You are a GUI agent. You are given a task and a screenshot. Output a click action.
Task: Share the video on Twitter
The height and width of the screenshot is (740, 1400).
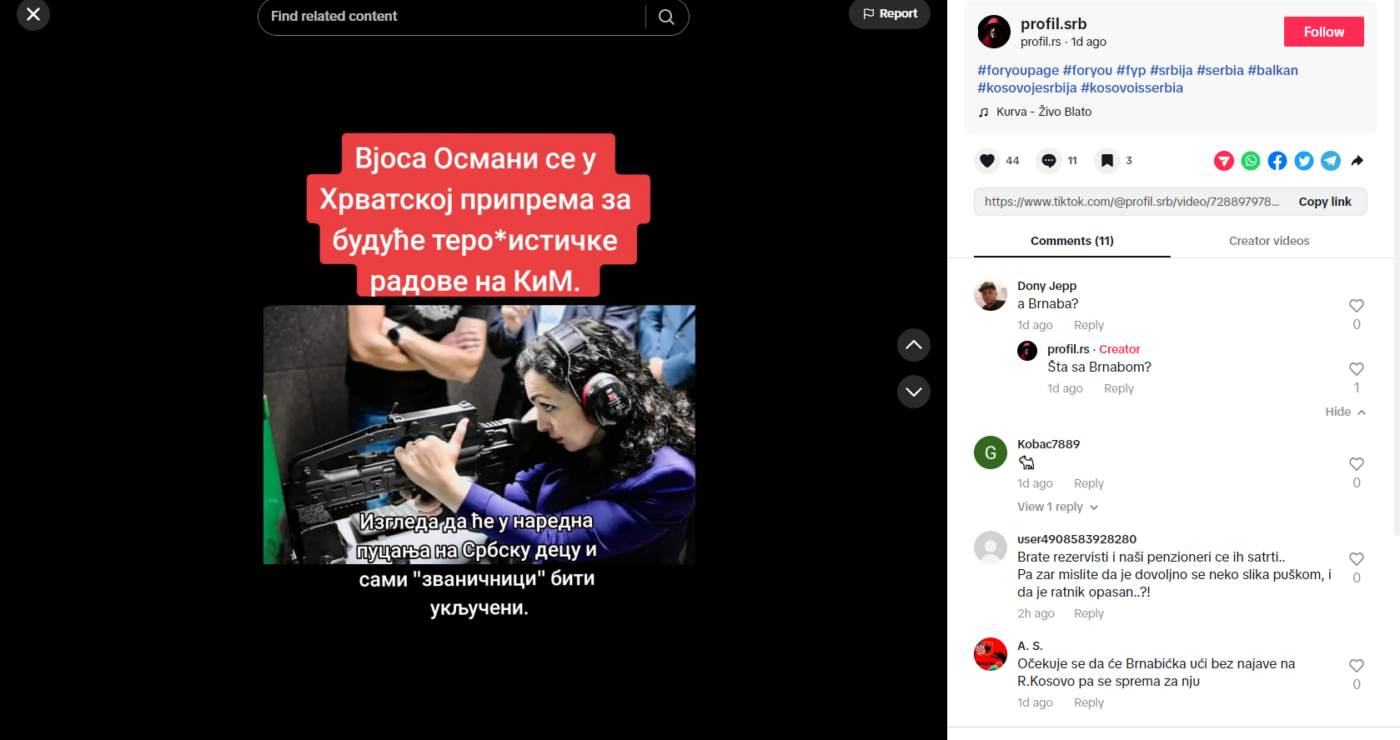pos(1304,160)
